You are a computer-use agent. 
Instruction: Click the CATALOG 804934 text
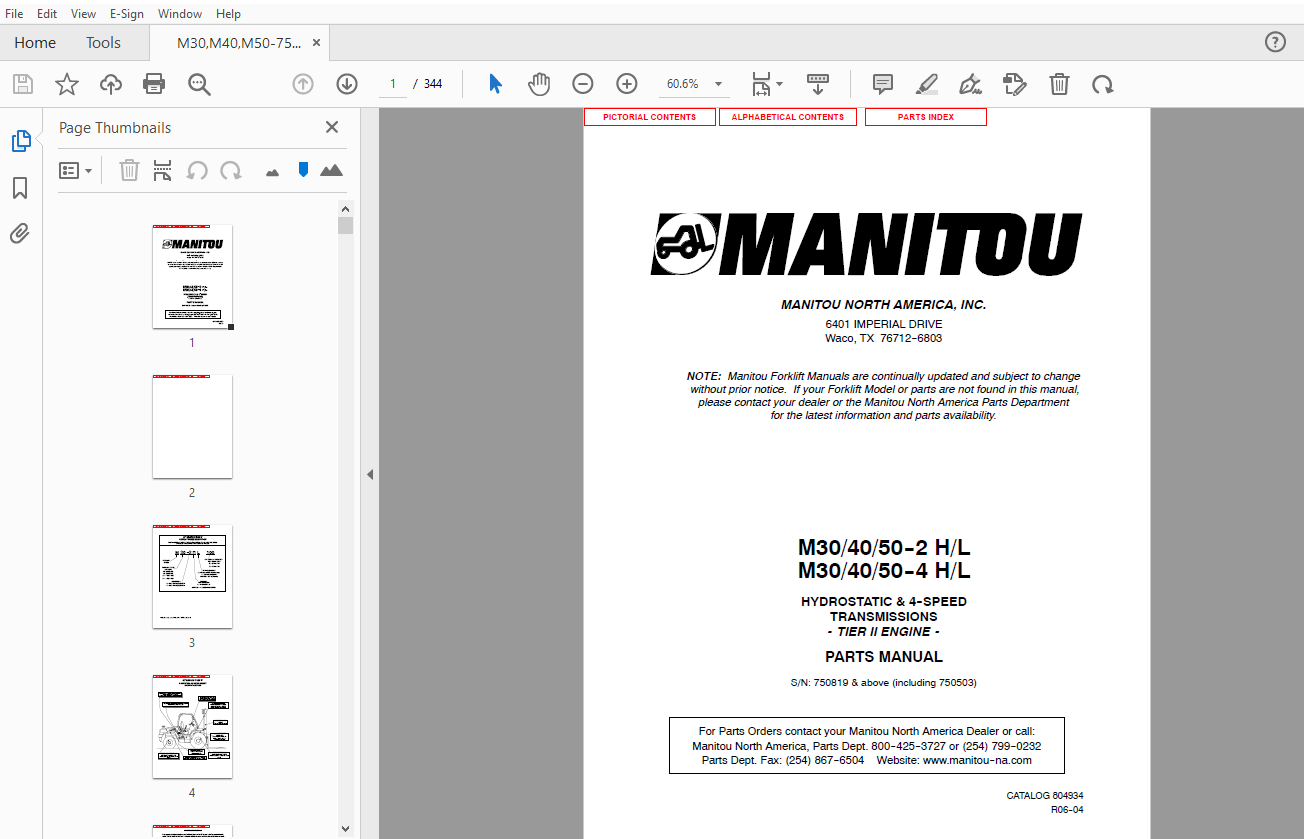(x=1045, y=796)
